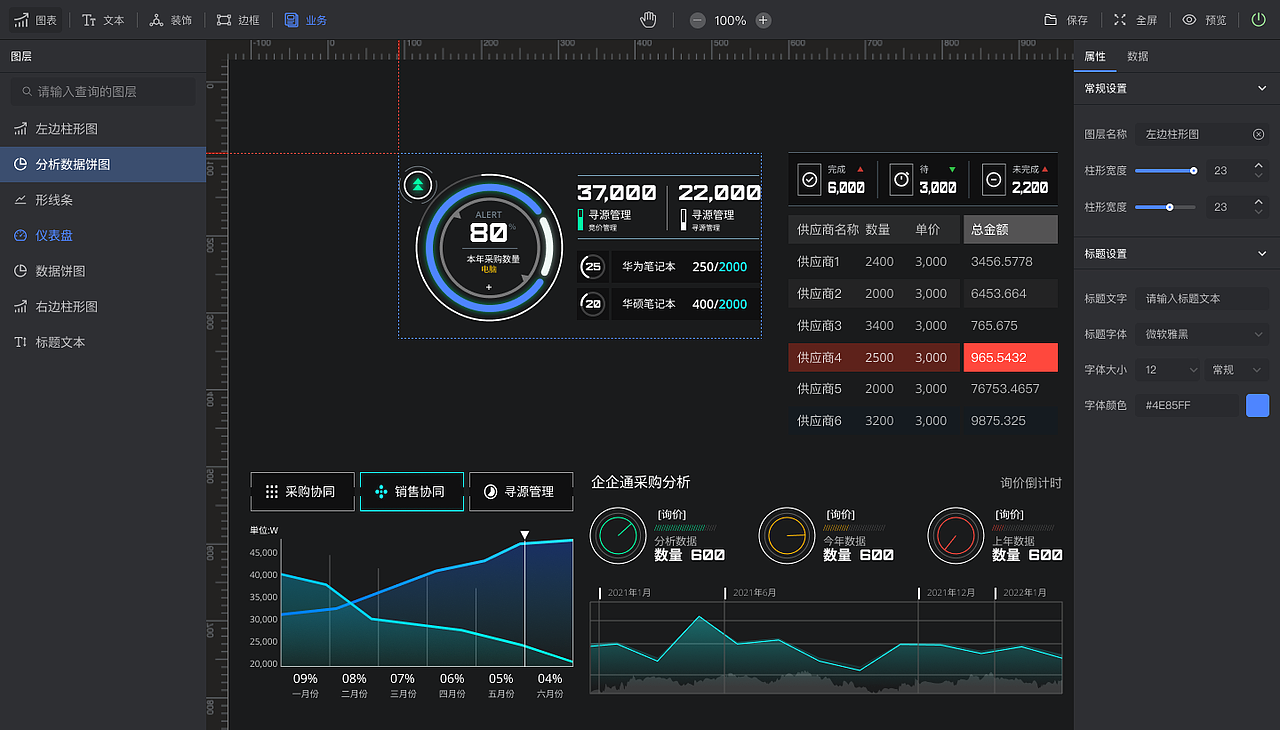Click the 销售协同 button on canvas
The image size is (1280, 730).
pos(412,492)
